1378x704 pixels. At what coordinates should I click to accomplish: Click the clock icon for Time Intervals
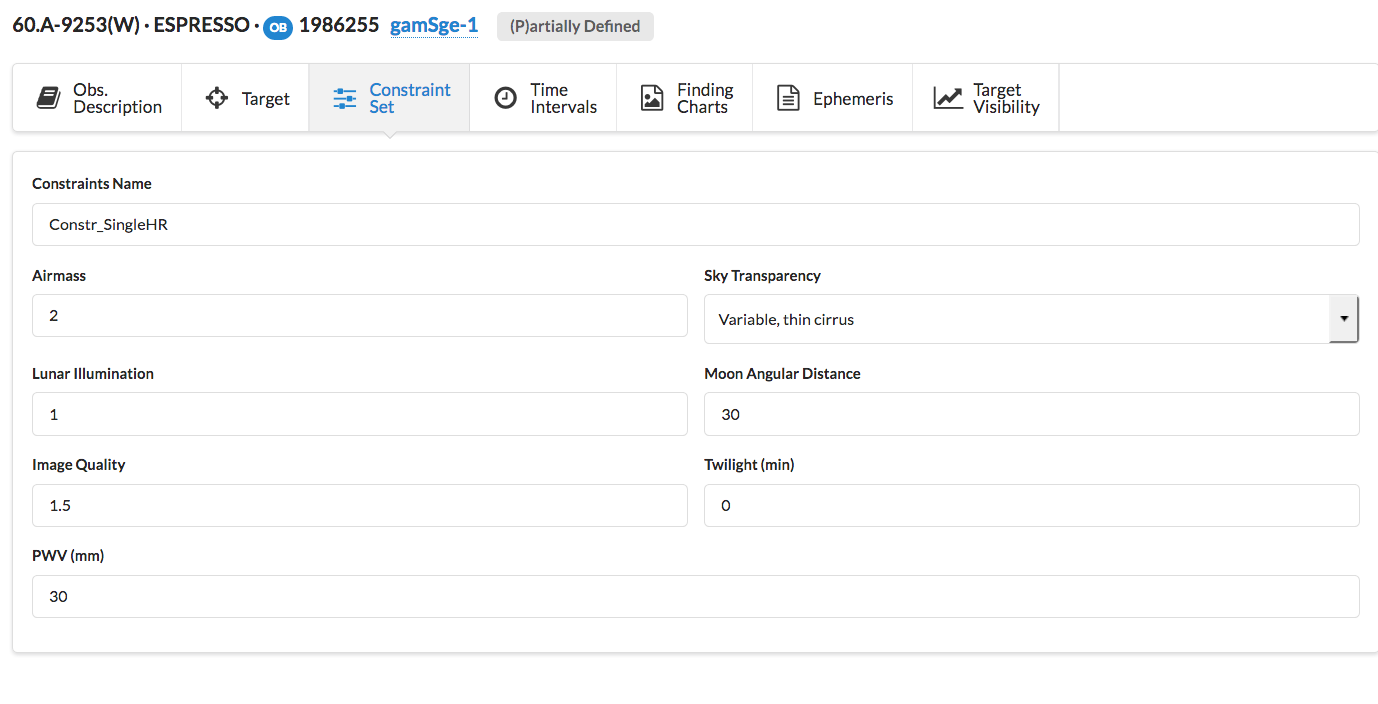pos(507,98)
